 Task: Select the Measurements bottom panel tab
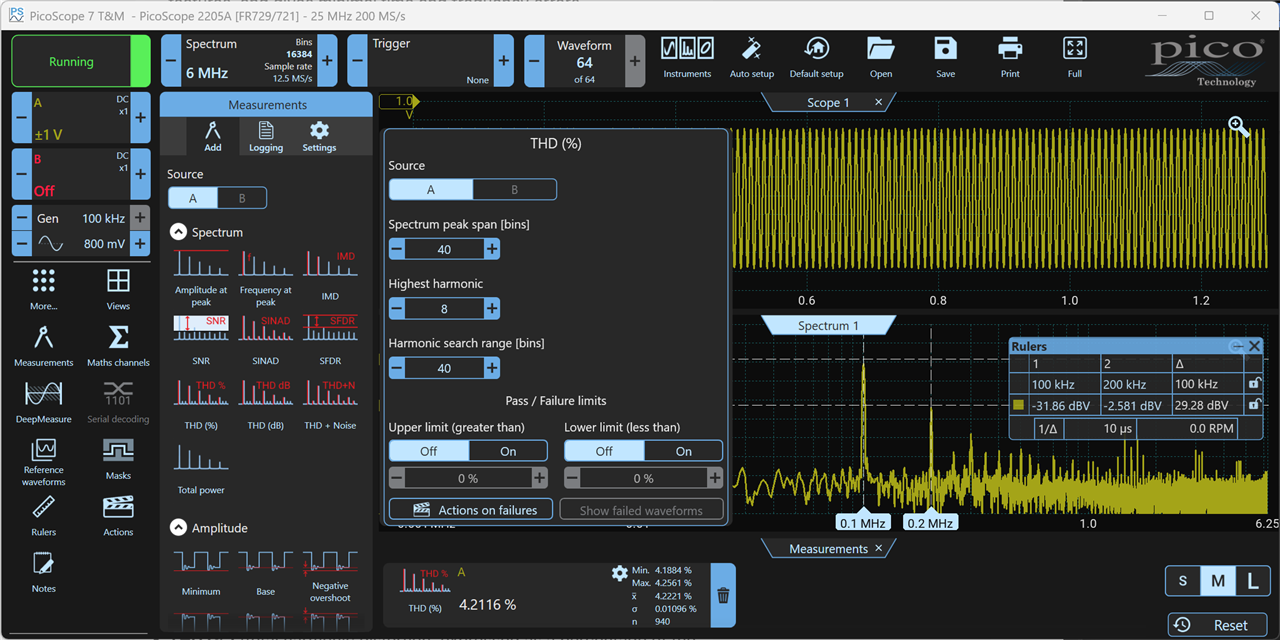pyautogui.click(x=828, y=549)
